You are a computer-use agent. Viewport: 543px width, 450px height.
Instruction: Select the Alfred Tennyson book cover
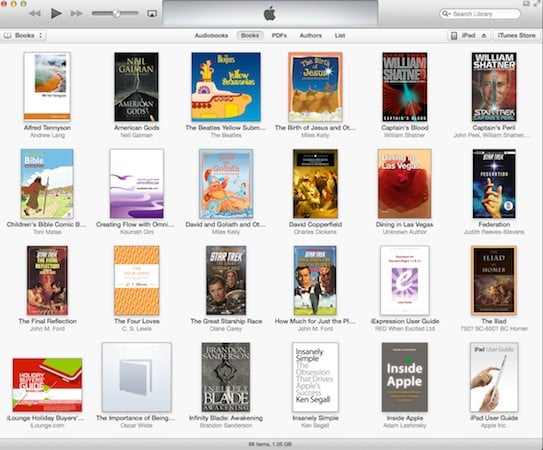[47, 86]
